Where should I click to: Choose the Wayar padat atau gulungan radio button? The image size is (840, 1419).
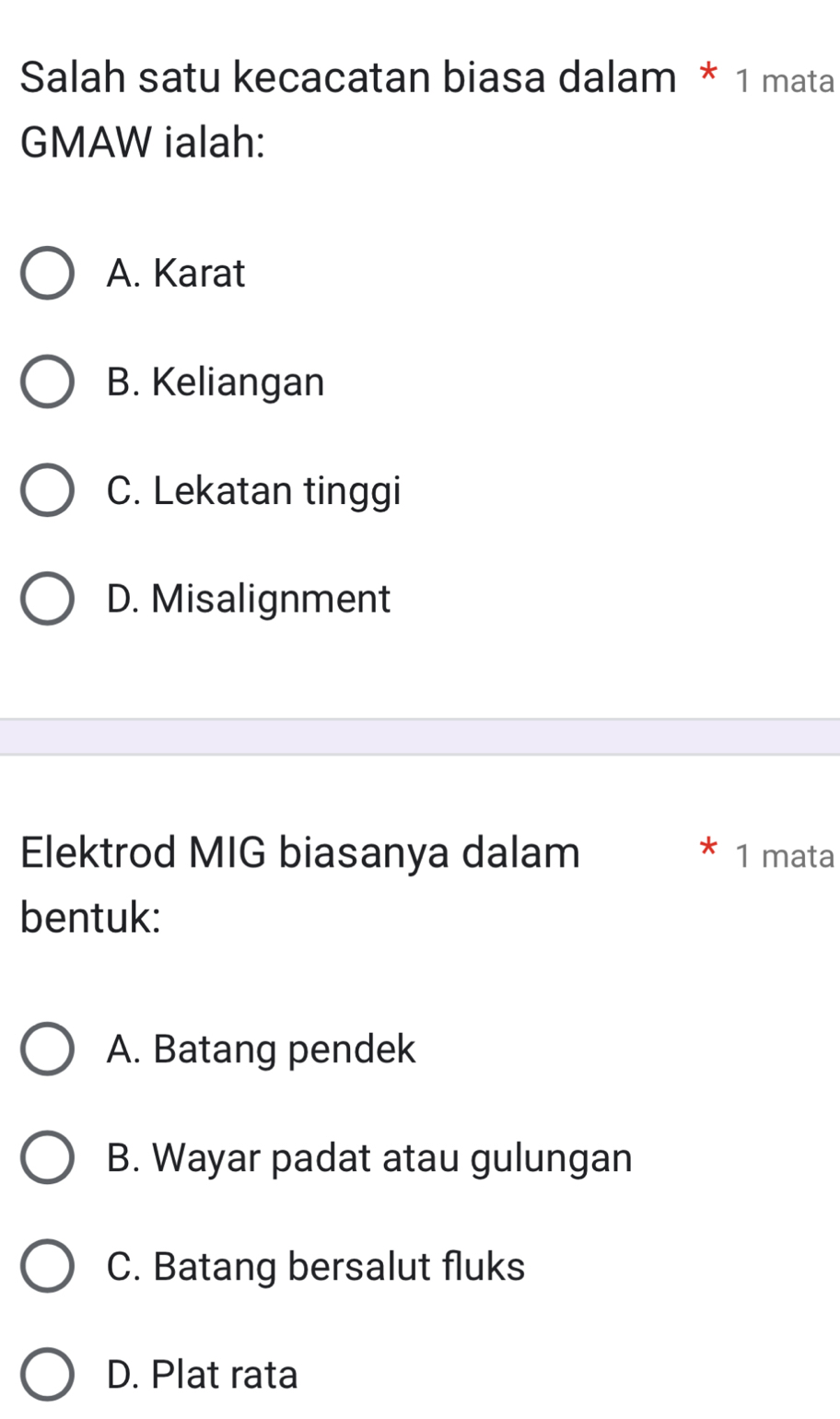tap(47, 1158)
